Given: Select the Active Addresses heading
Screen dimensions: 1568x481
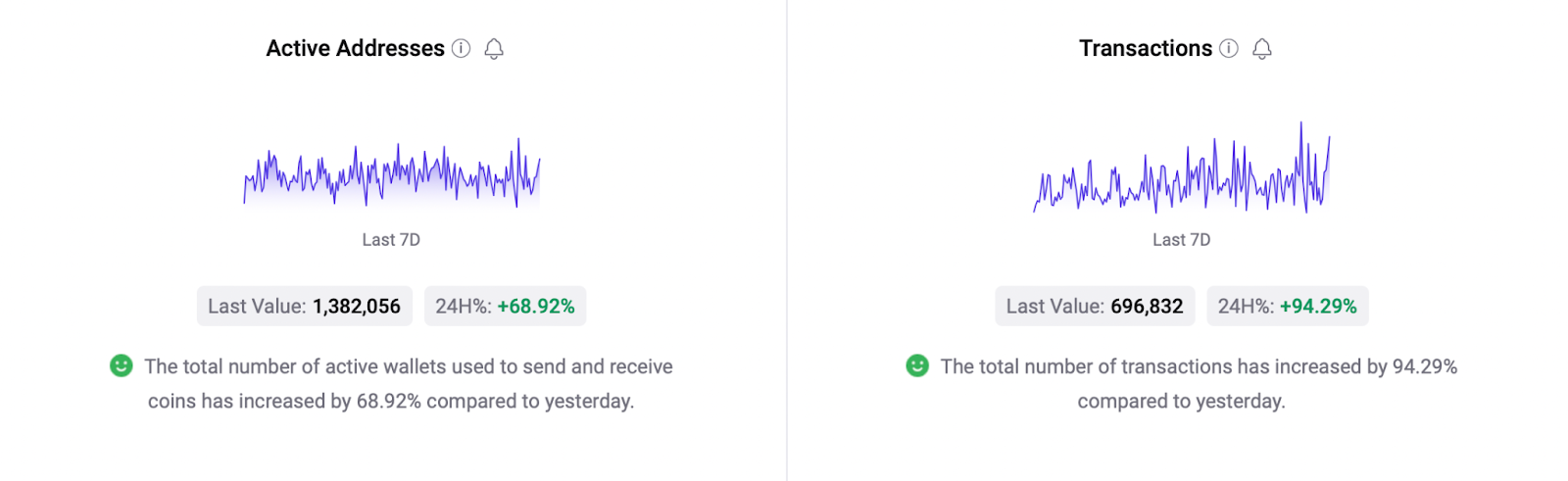Looking at the screenshot, I should (x=355, y=48).
